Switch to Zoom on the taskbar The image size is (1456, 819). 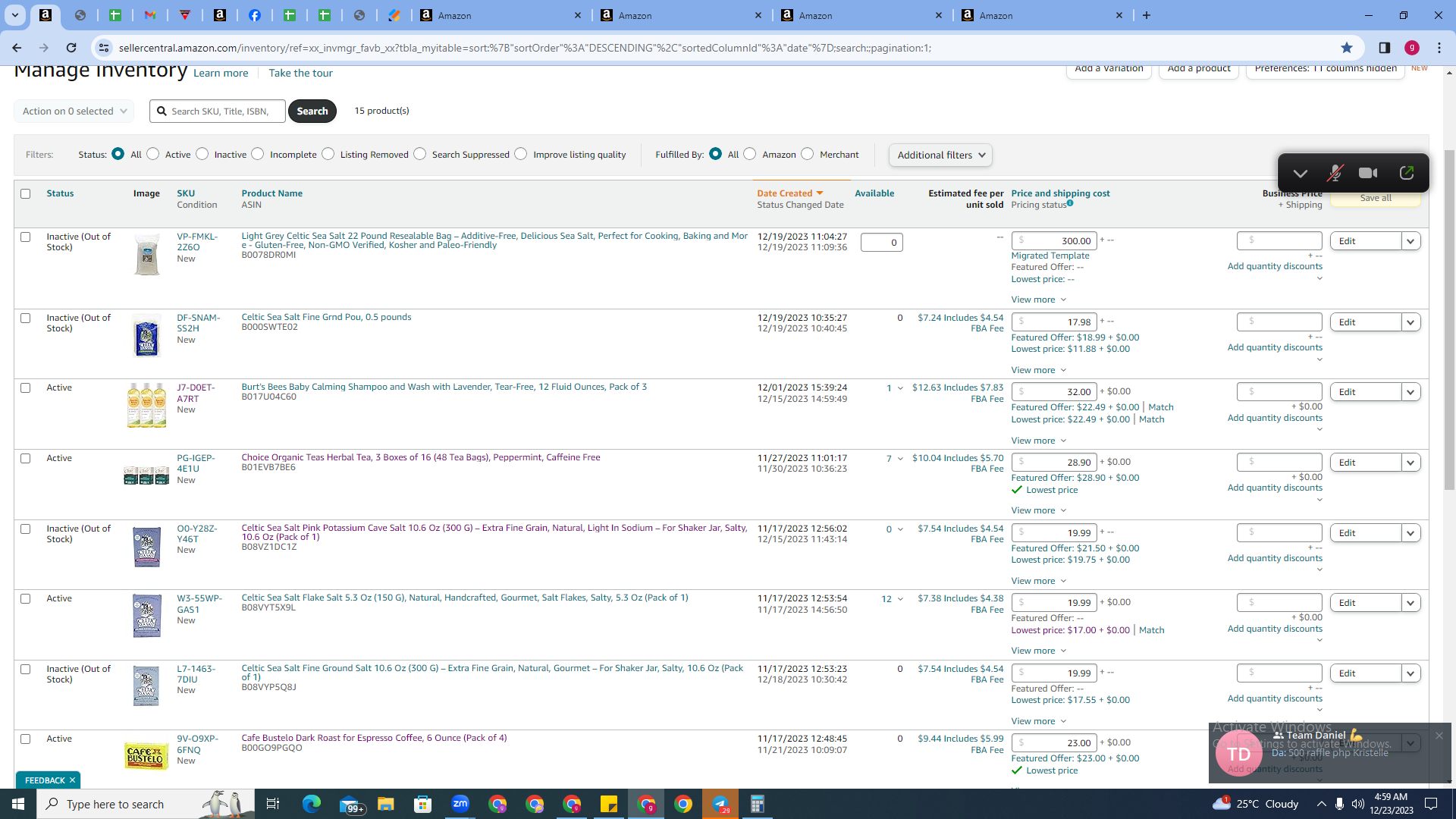coord(460,804)
